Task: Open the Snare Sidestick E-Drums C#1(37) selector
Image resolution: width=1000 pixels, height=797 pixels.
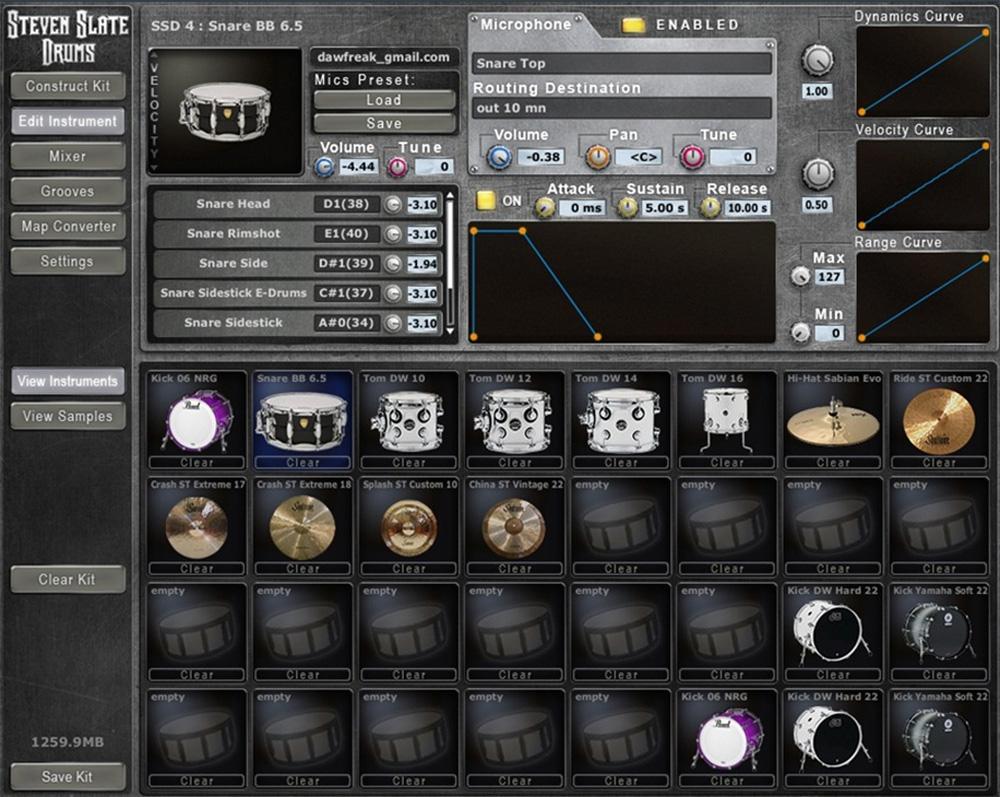Action: click(346, 293)
